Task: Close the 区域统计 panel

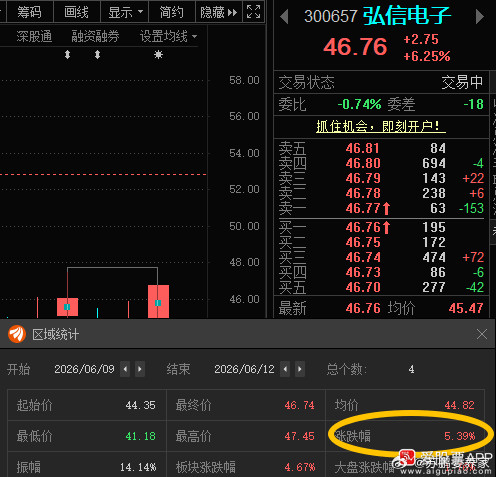Action: coord(482,334)
